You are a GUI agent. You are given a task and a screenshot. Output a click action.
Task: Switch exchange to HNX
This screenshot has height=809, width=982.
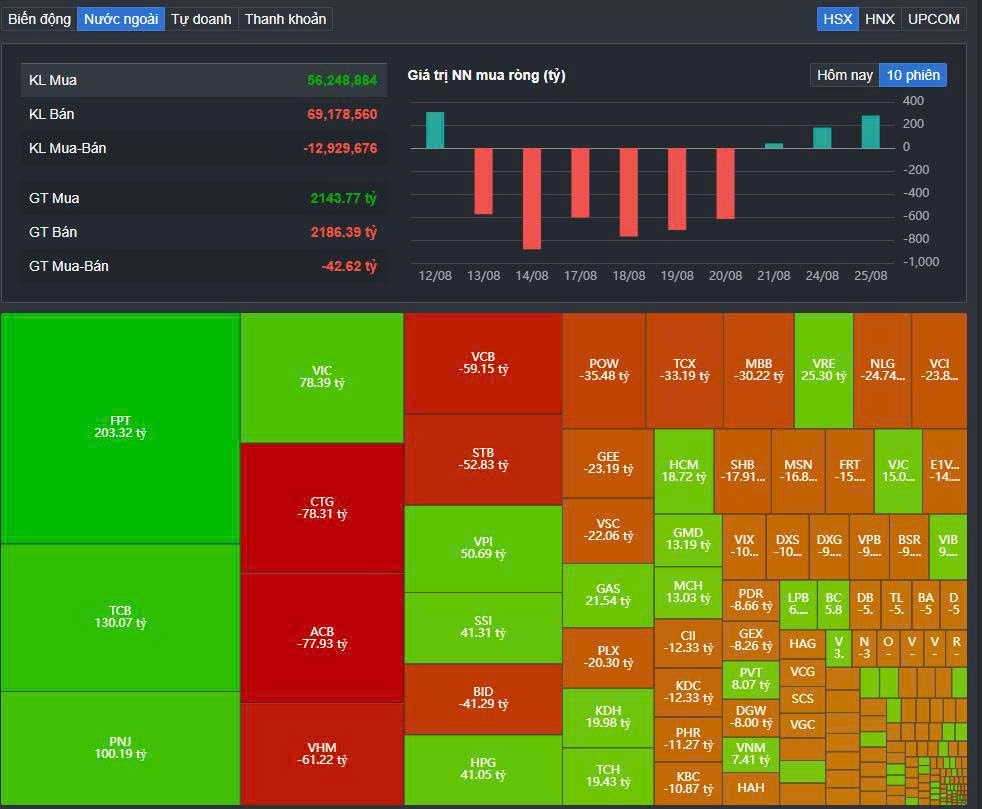880,19
